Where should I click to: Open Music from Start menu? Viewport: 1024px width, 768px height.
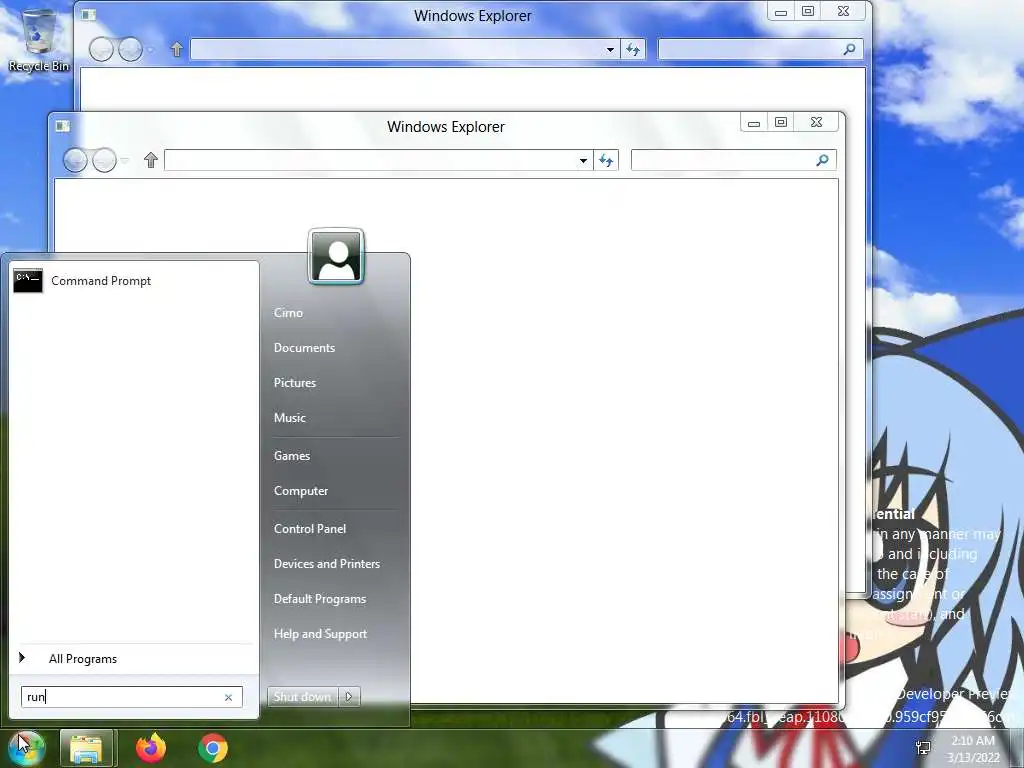[289, 418]
